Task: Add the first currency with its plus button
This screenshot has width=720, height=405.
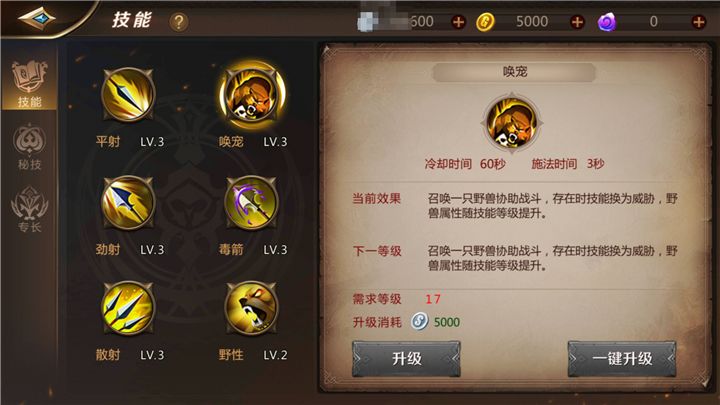Action: click(458, 22)
